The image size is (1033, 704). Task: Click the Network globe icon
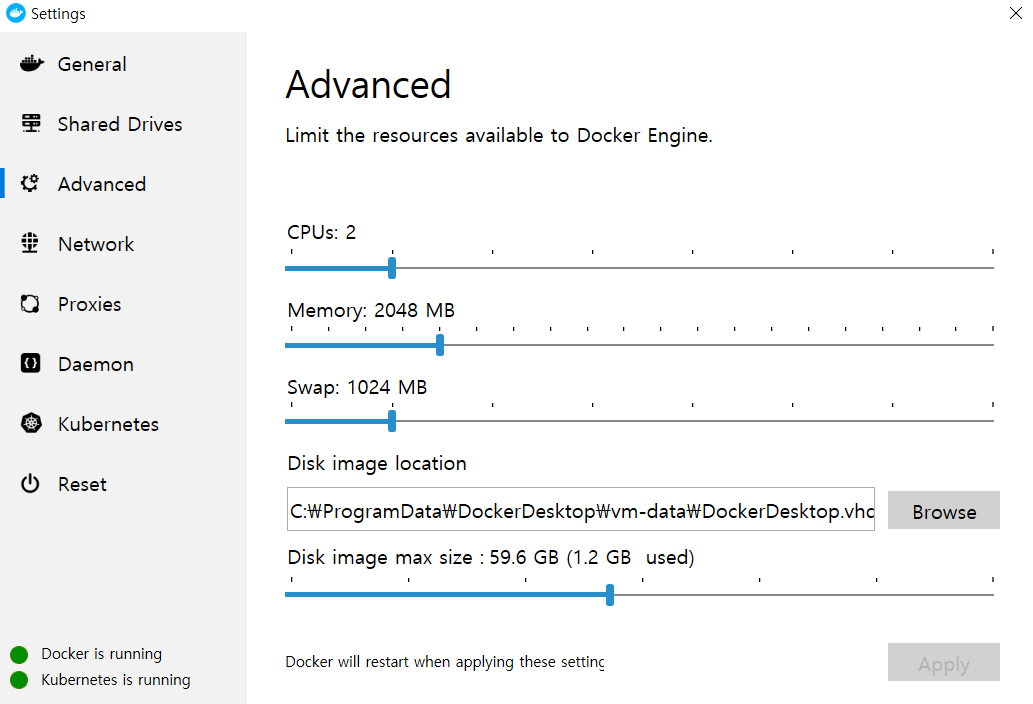[x=30, y=243]
